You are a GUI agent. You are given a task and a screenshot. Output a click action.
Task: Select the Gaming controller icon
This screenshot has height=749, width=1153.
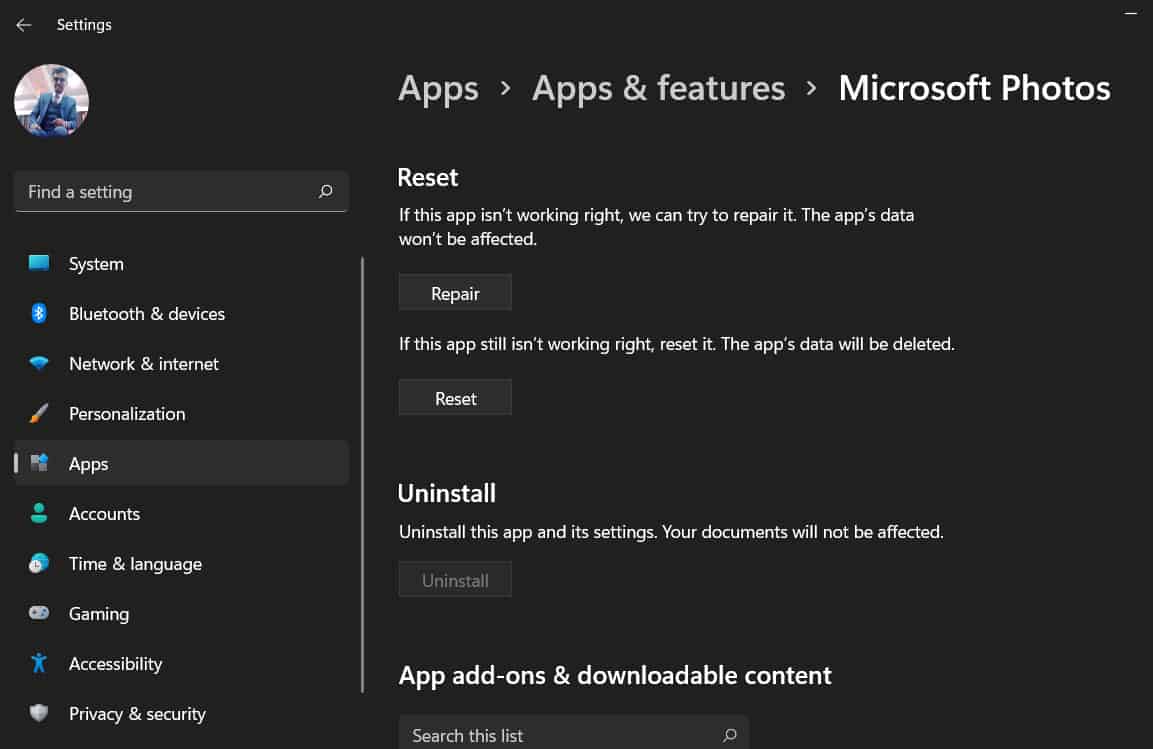coord(39,614)
